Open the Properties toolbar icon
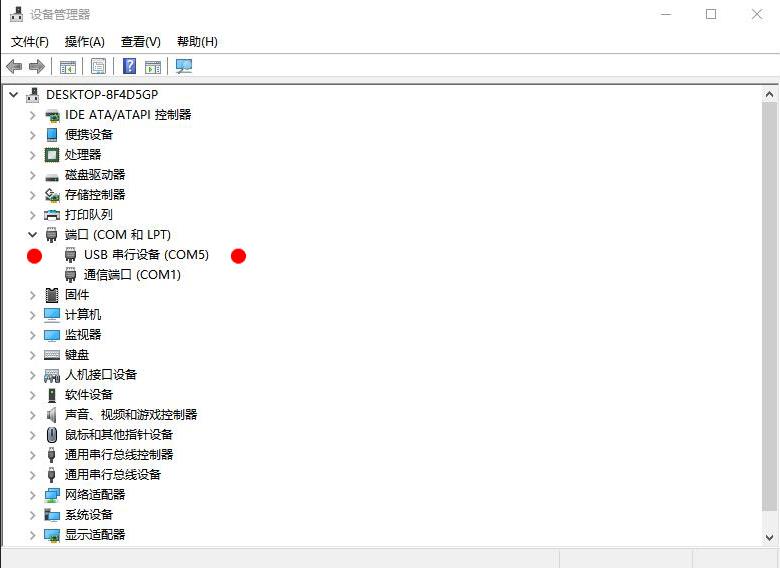This screenshot has height=568, width=780. (98, 66)
